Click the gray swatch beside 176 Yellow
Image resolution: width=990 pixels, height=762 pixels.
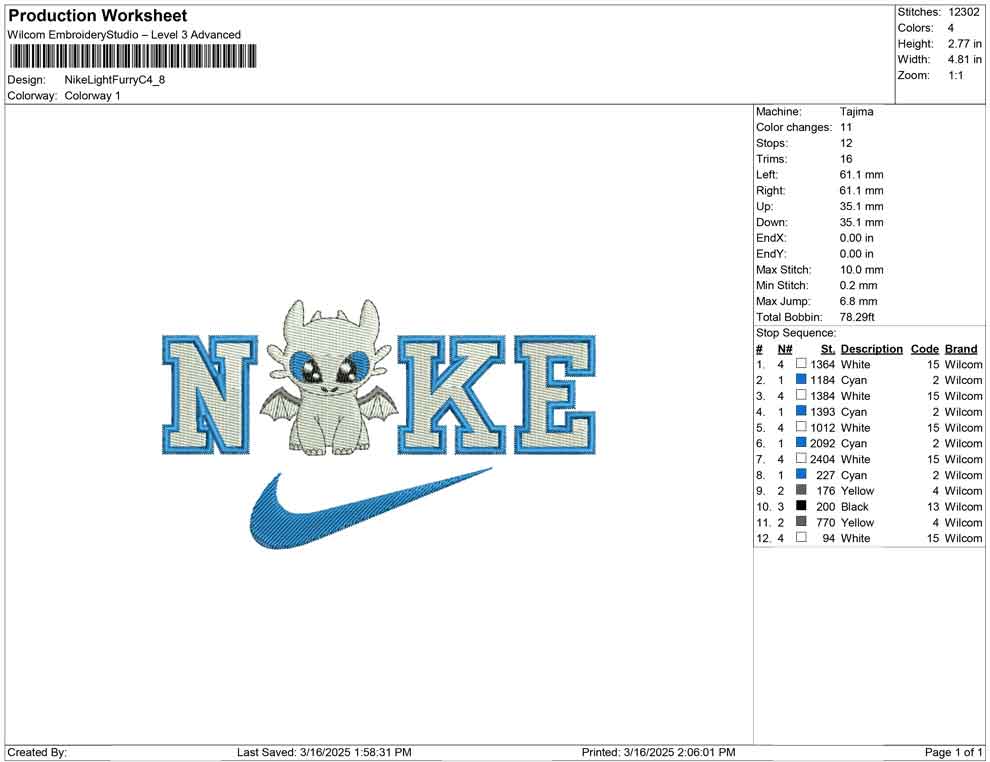click(801, 490)
